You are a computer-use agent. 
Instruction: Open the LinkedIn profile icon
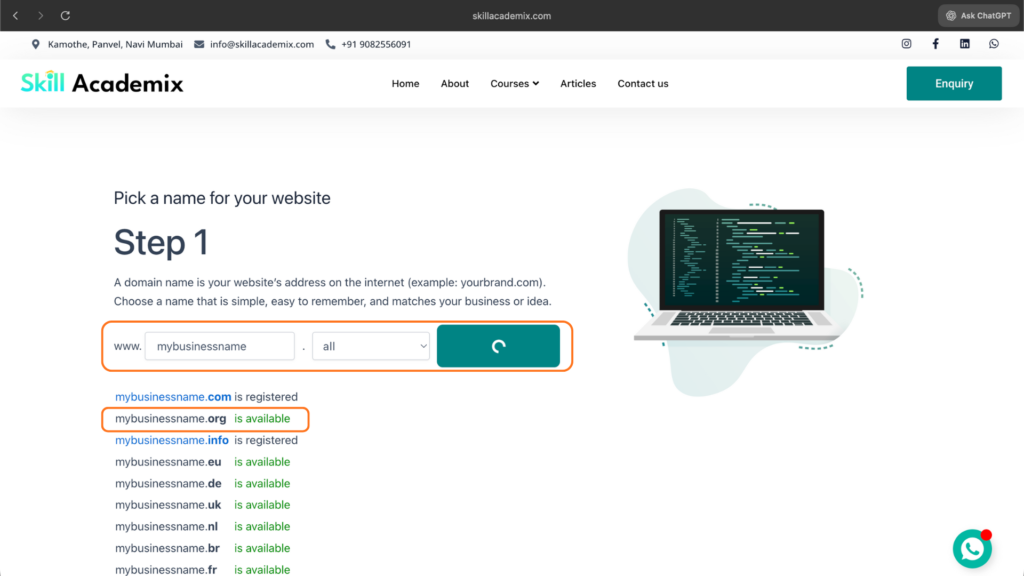coord(965,44)
